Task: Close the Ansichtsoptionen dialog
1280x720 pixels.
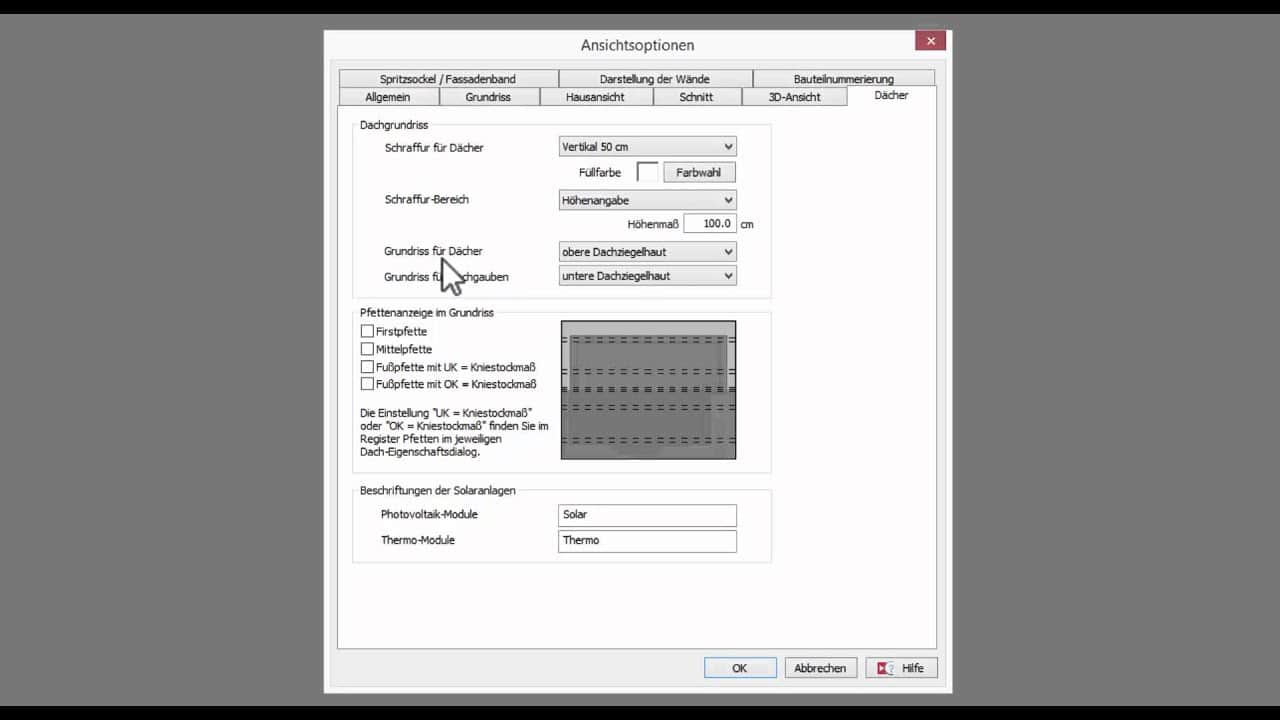Action: point(930,41)
